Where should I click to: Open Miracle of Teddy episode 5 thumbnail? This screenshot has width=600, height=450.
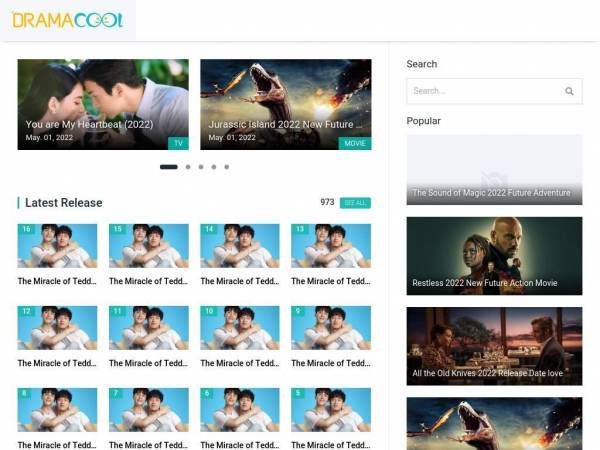coord(331,410)
